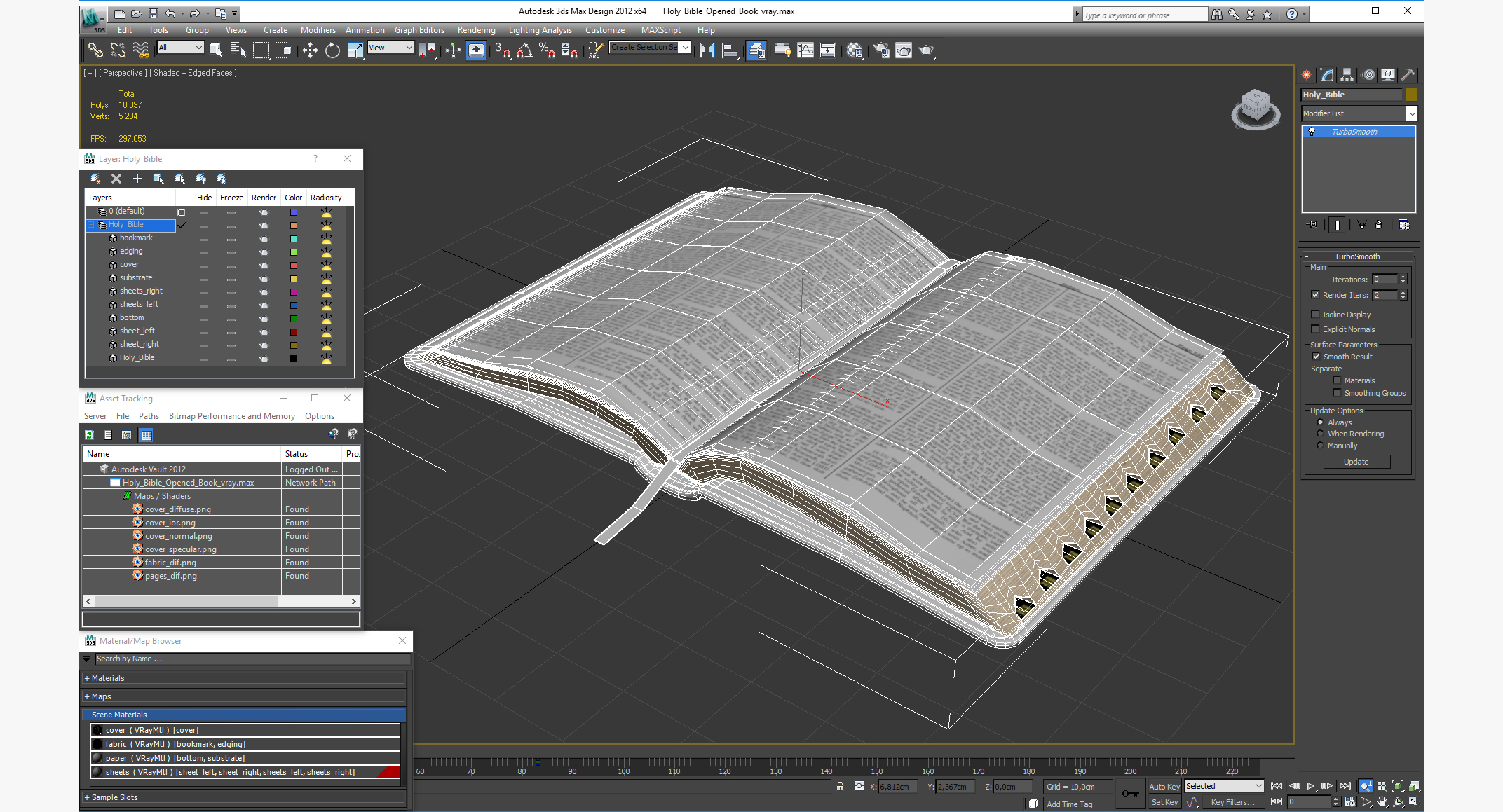Image resolution: width=1503 pixels, height=812 pixels.
Task: Open the Modifiers menu
Action: coord(318,30)
